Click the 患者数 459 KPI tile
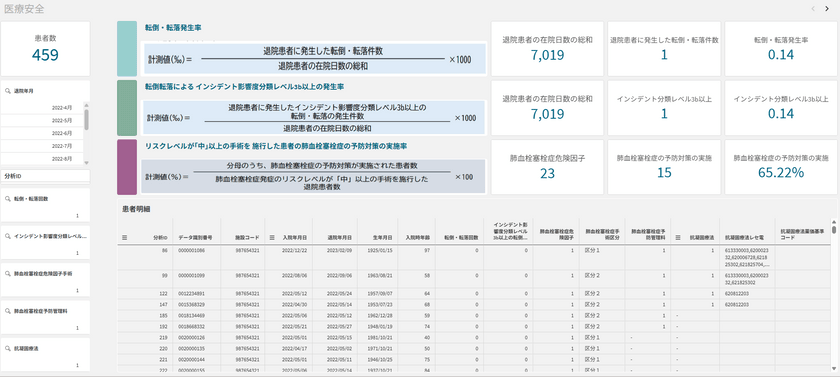Viewport: 840px width, 377px height. coord(45,49)
